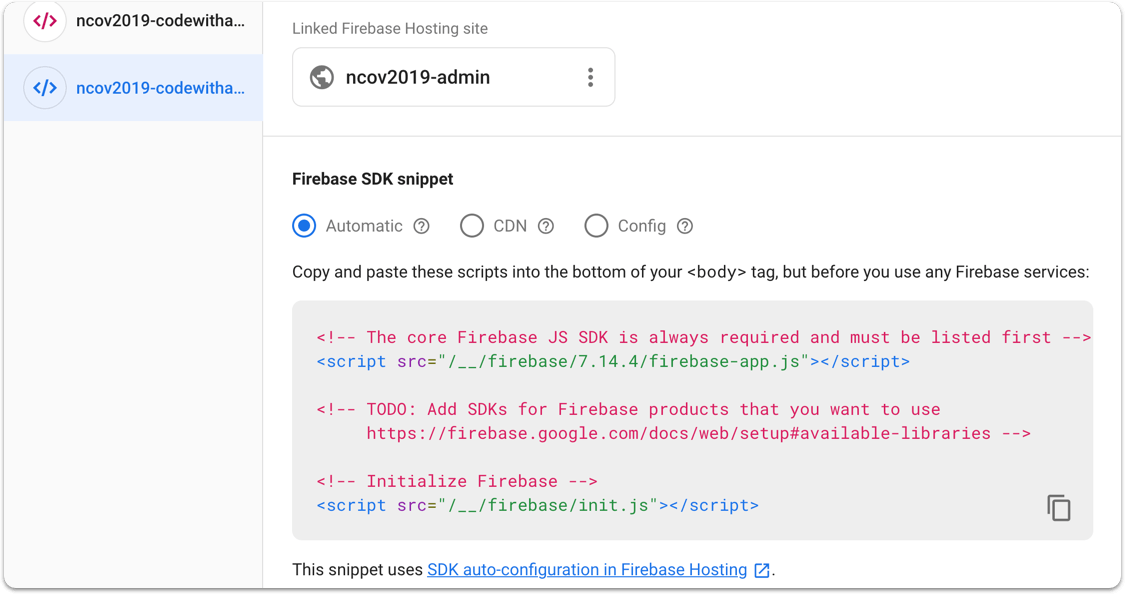
Task: Select the red web app icon in sidebar
Action: click(x=44, y=21)
